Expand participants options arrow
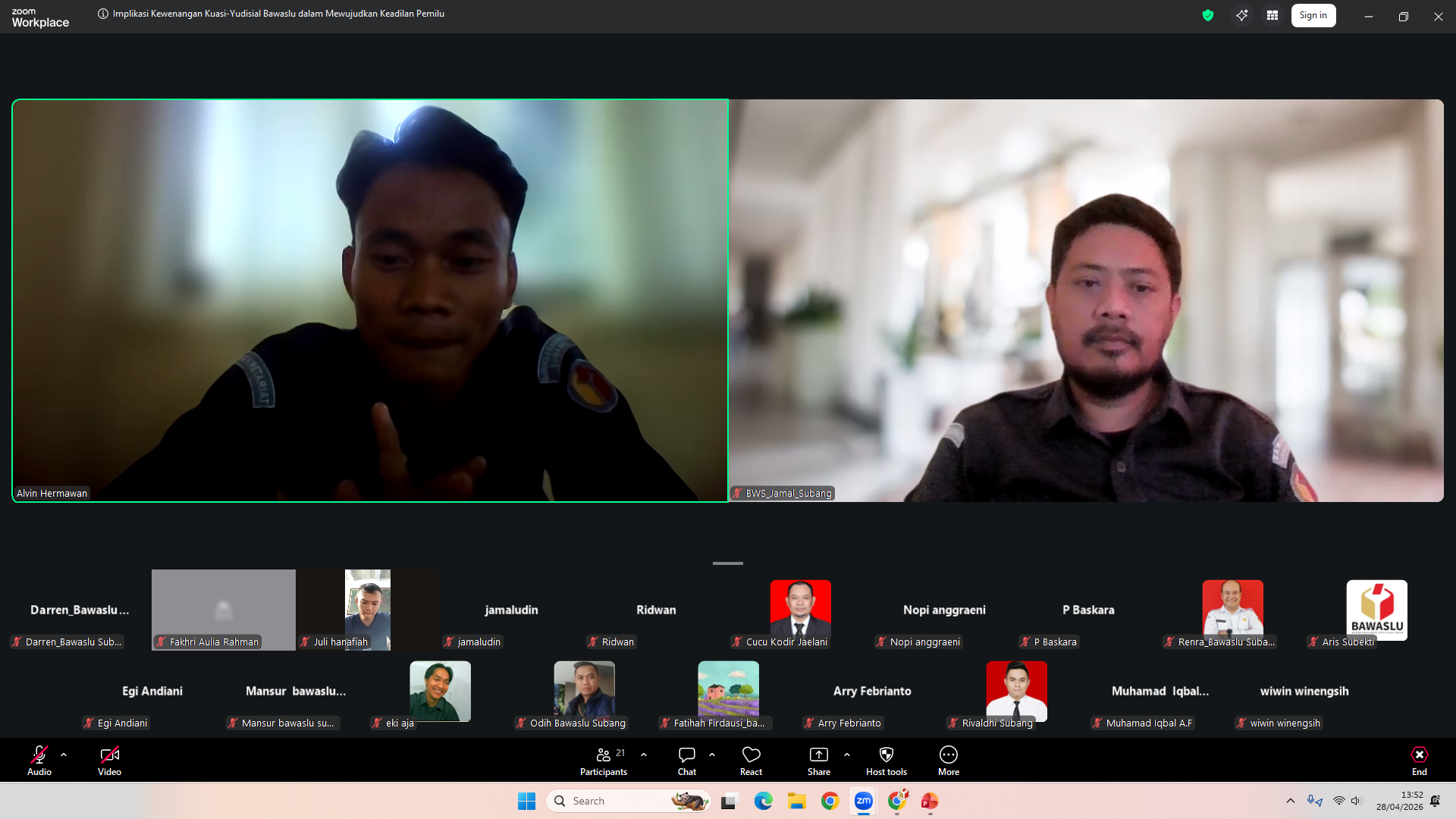This screenshot has width=1456, height=819. pos(644,755)
